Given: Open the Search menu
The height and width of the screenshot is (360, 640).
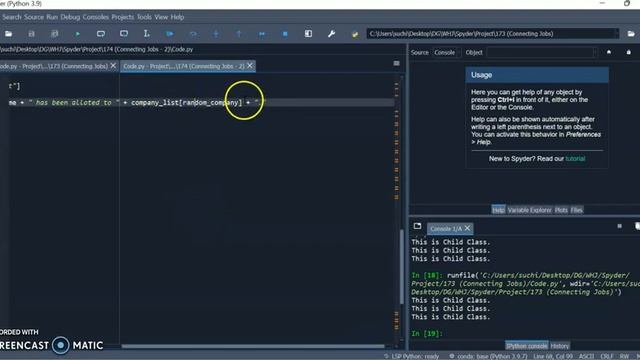Looking at the screenshot, I should (x=11, y=17).
